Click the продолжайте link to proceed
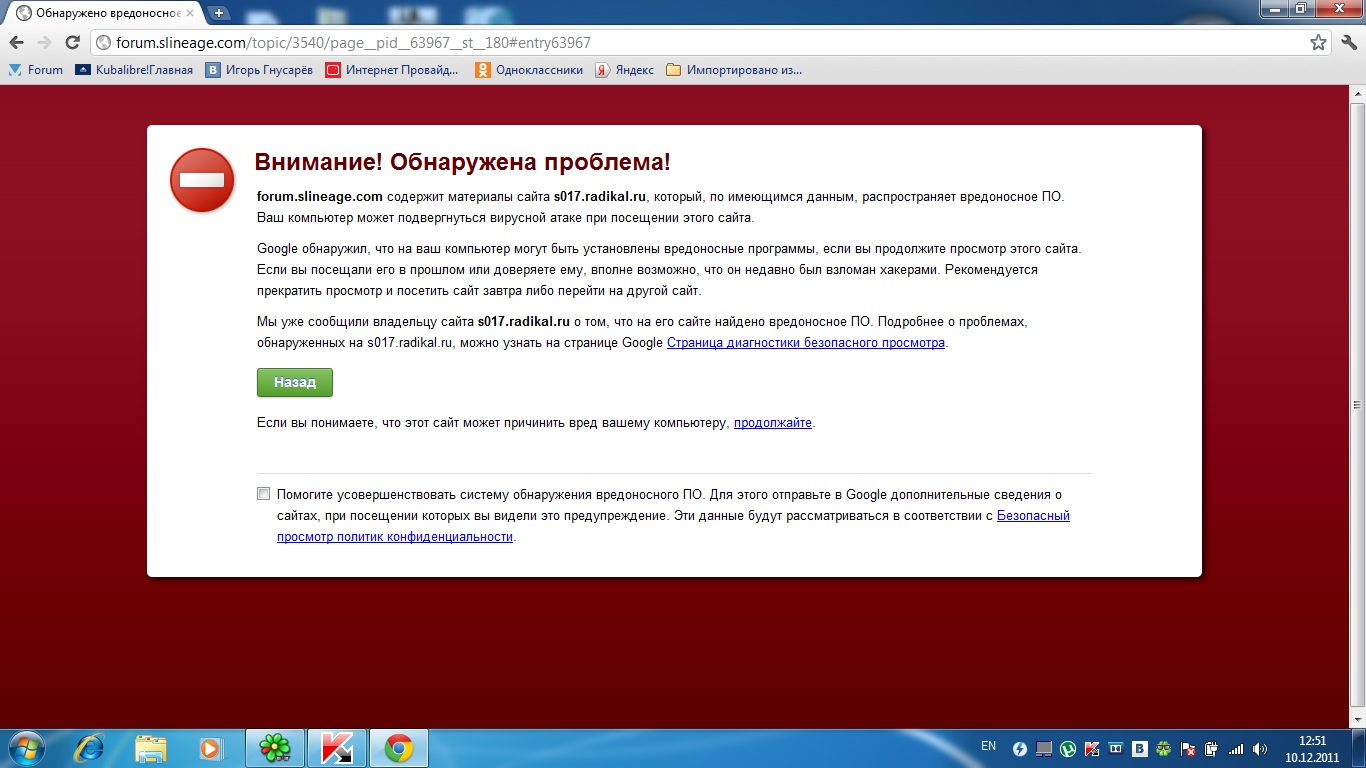This screenshot has height=768, width=1366. (x=773, y=423)
